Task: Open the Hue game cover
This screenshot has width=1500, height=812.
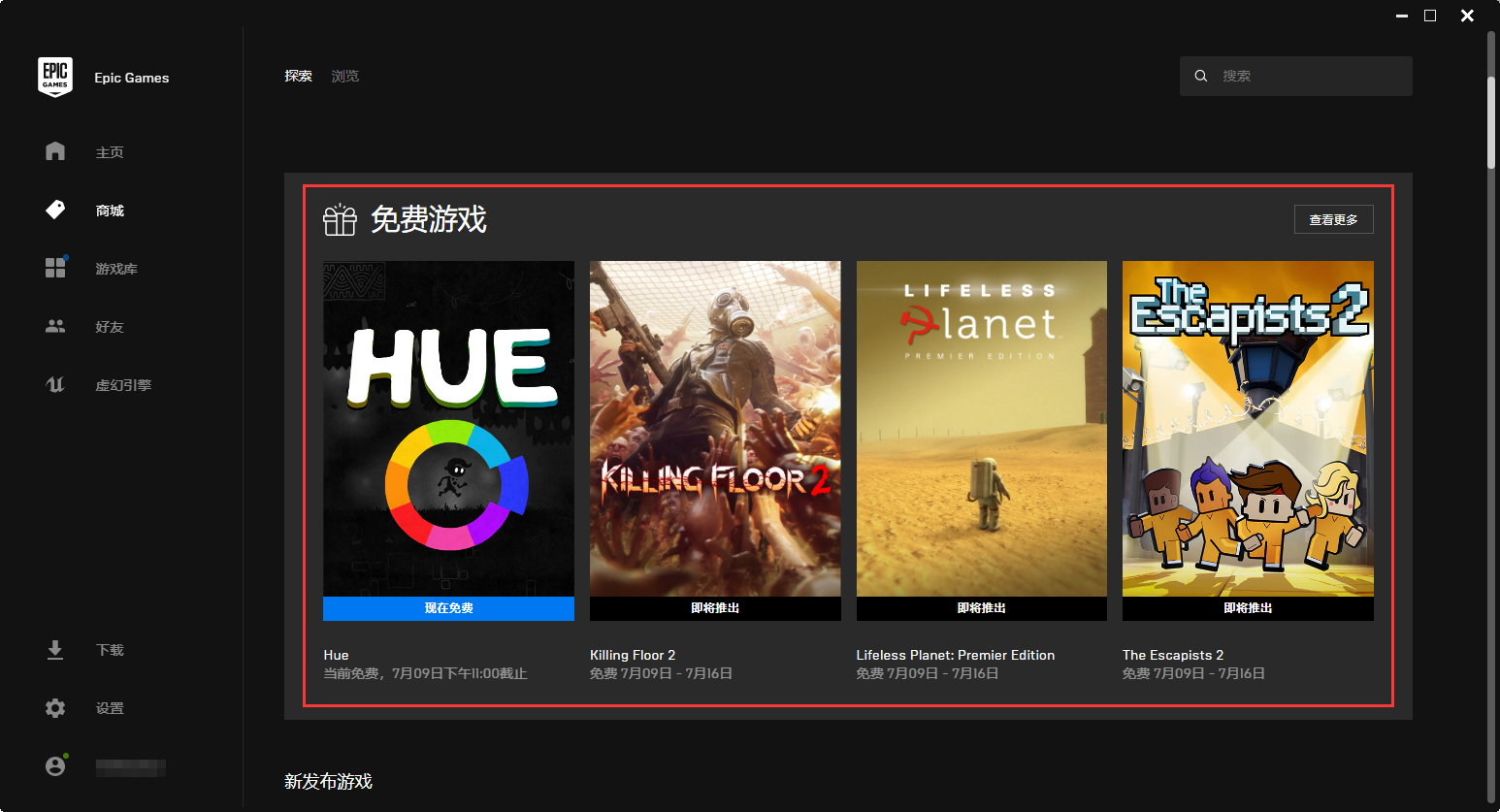Action: click(x=448, y=429)
